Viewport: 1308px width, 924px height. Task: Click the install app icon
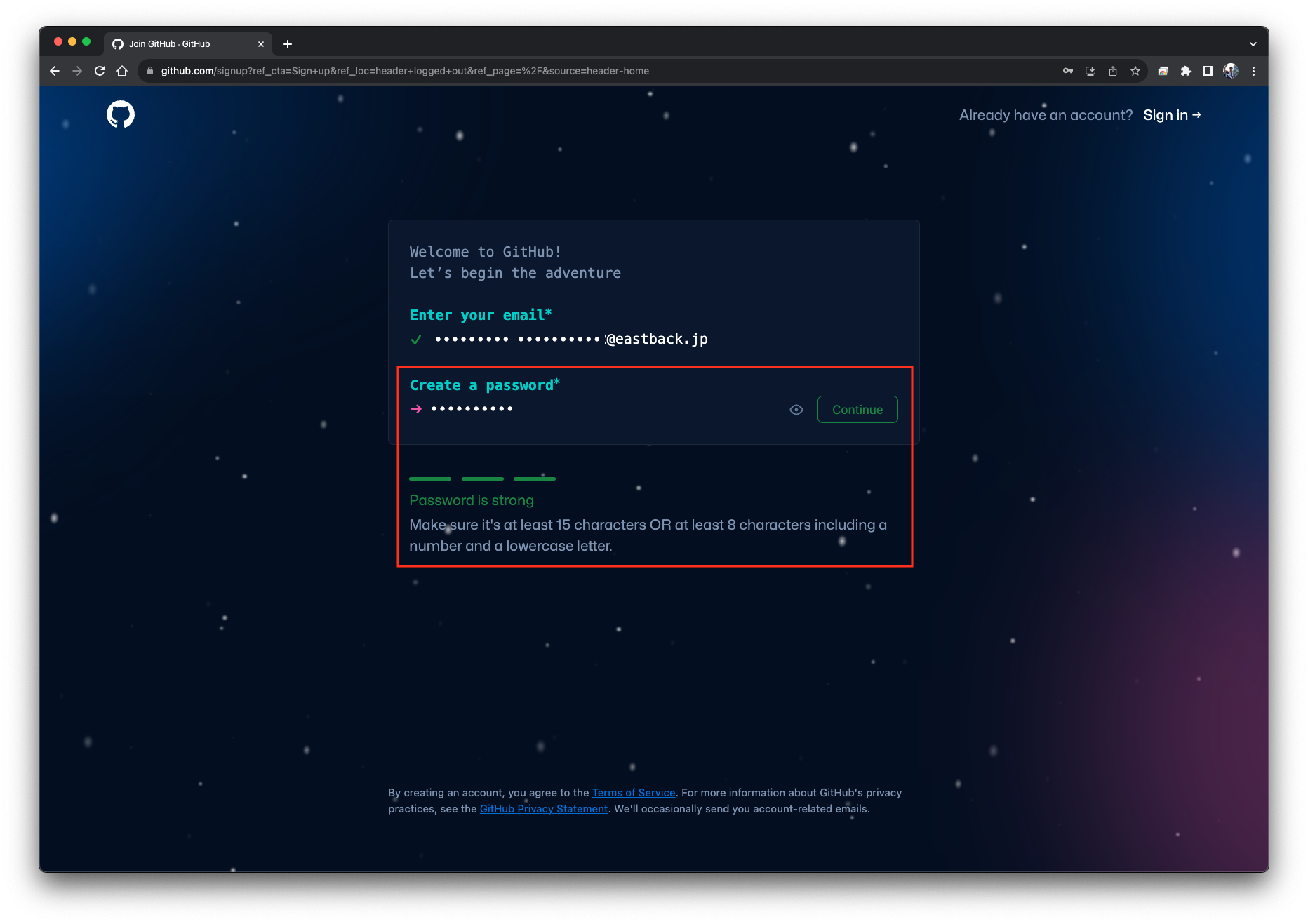tap(1090, 71)
